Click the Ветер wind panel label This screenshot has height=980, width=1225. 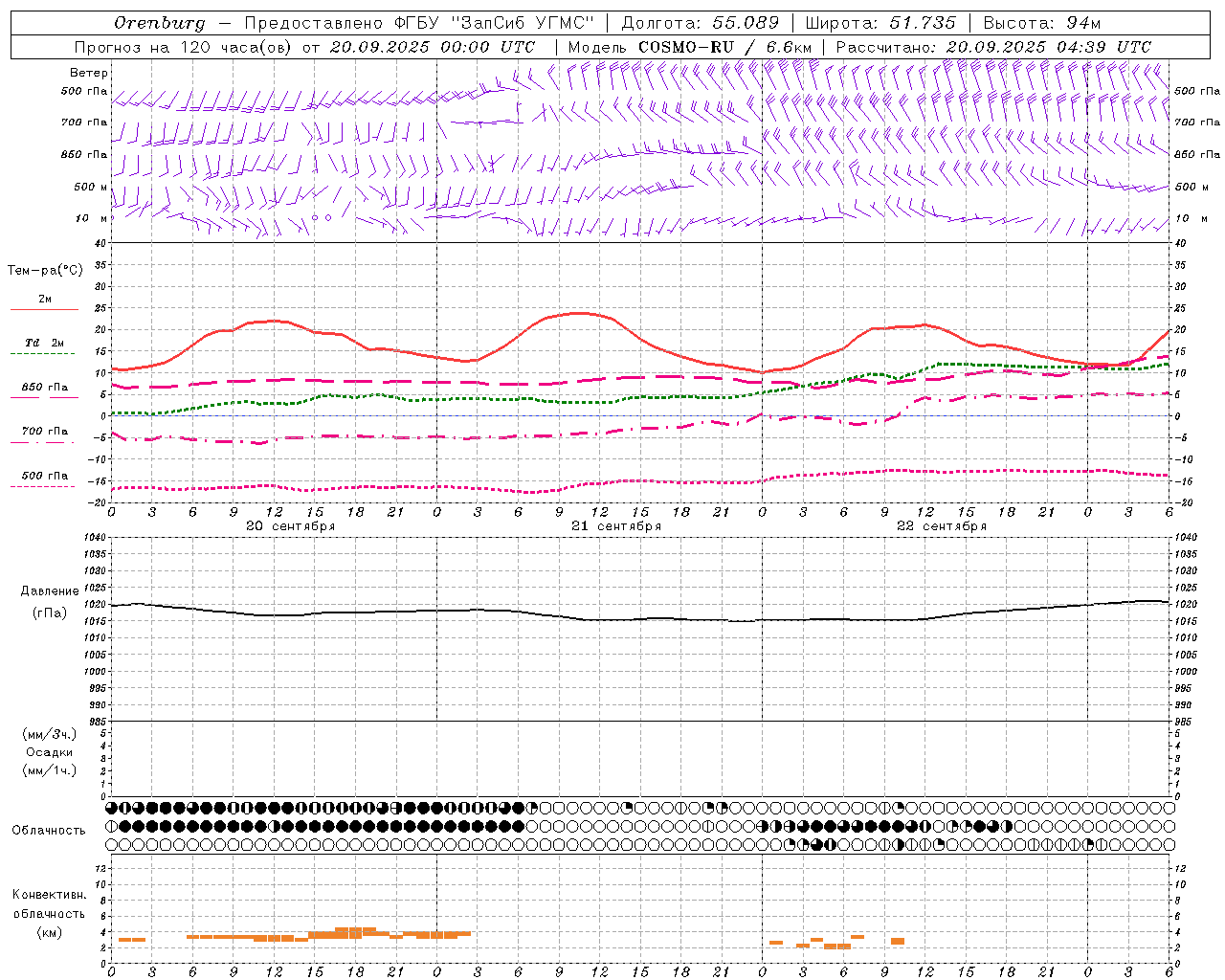click(89, 73)
